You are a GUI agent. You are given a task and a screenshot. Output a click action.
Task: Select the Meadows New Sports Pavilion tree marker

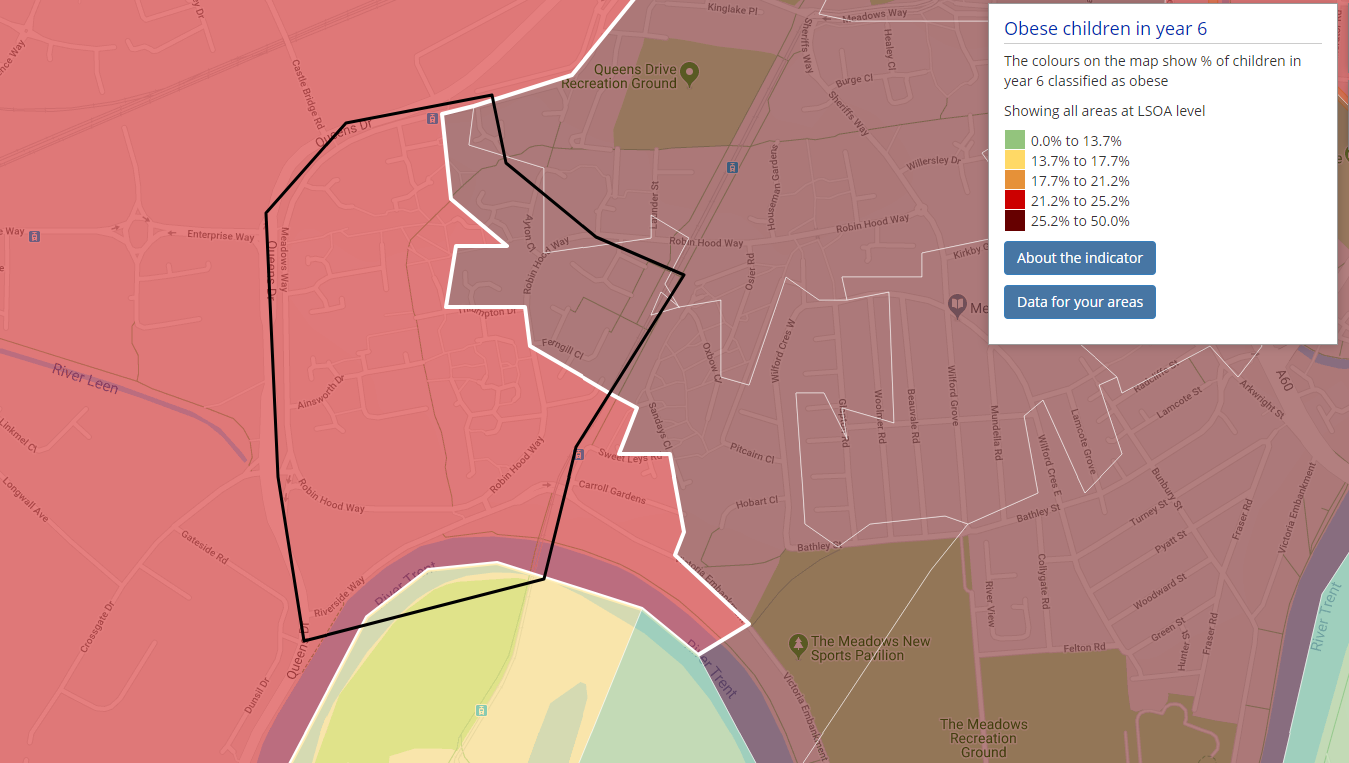coord(798,642)
